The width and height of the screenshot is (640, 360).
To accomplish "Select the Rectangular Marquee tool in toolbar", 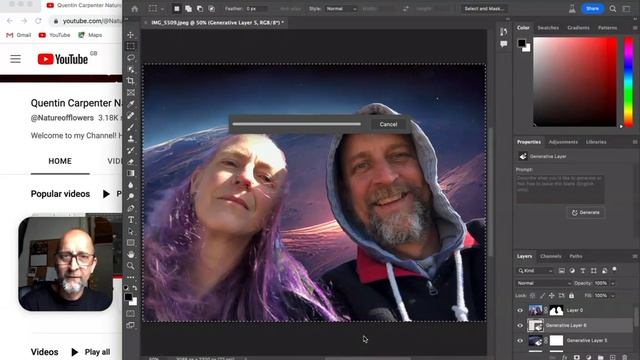I will (x=131, y=46).
